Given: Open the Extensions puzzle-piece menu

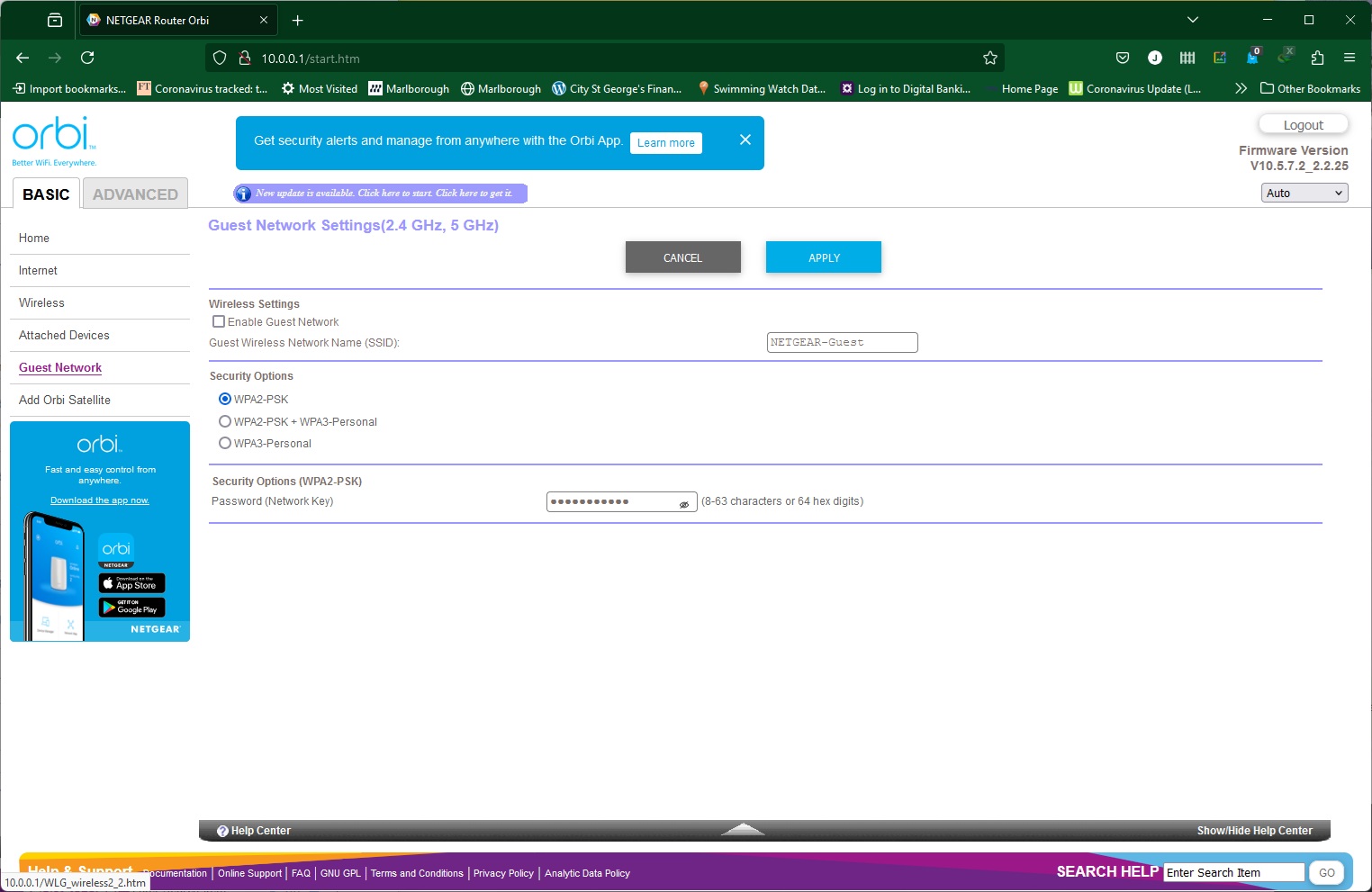Looking at the screenshot, I should coord(1317,58).
